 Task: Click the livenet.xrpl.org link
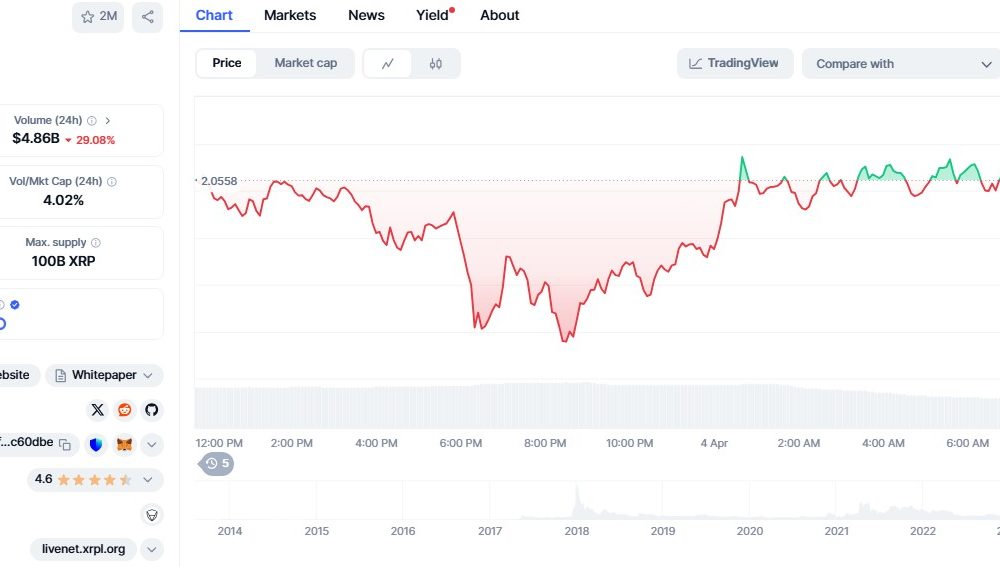point(84,549)
